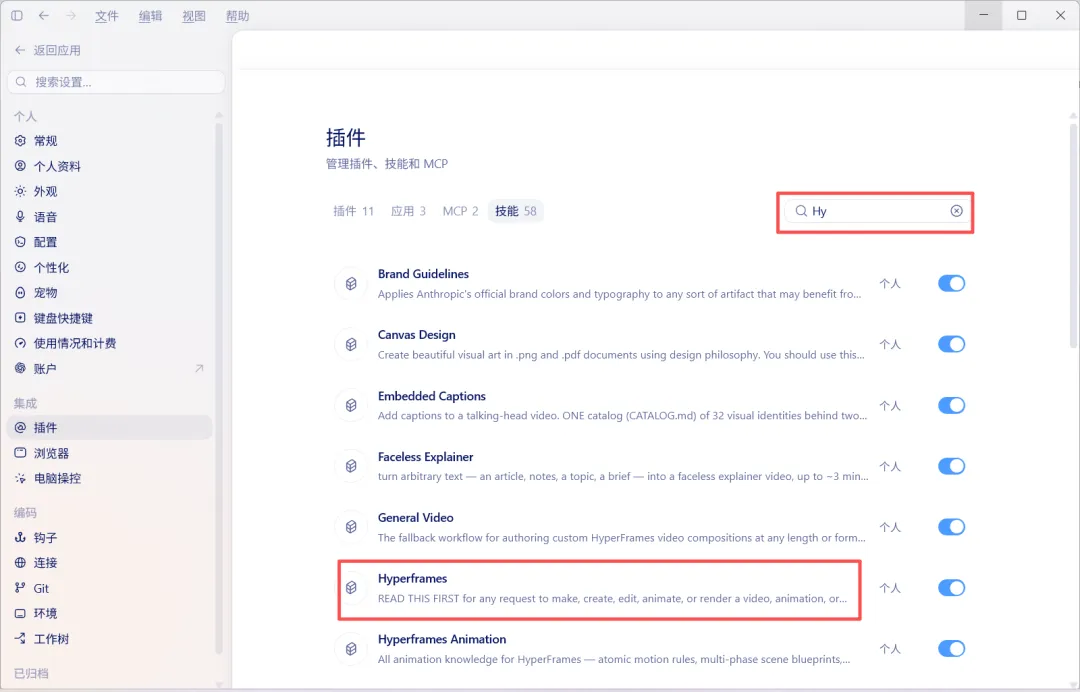Click the 语音 microphone icon
Viewport: 1080px width, 692px height.
coord(20,217)
